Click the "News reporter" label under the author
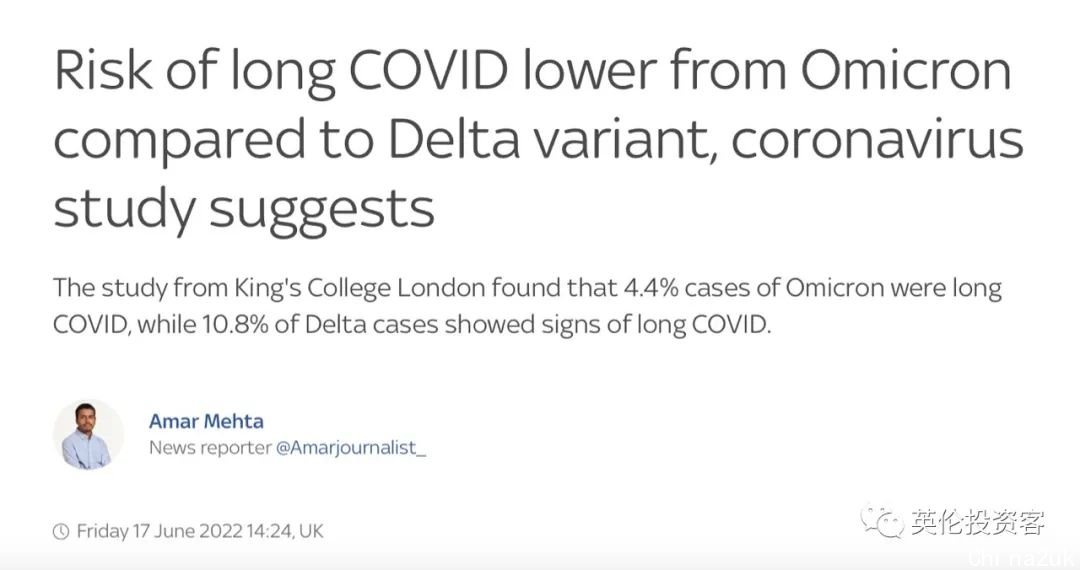Image resolution: width=1080 pixels, height=570 pixels. click(x=210, y=448)
